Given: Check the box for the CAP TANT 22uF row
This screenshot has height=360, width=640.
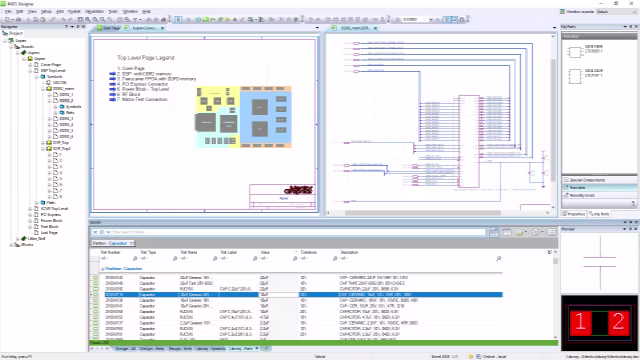Looking at the screenshot, I should point(95,283).
